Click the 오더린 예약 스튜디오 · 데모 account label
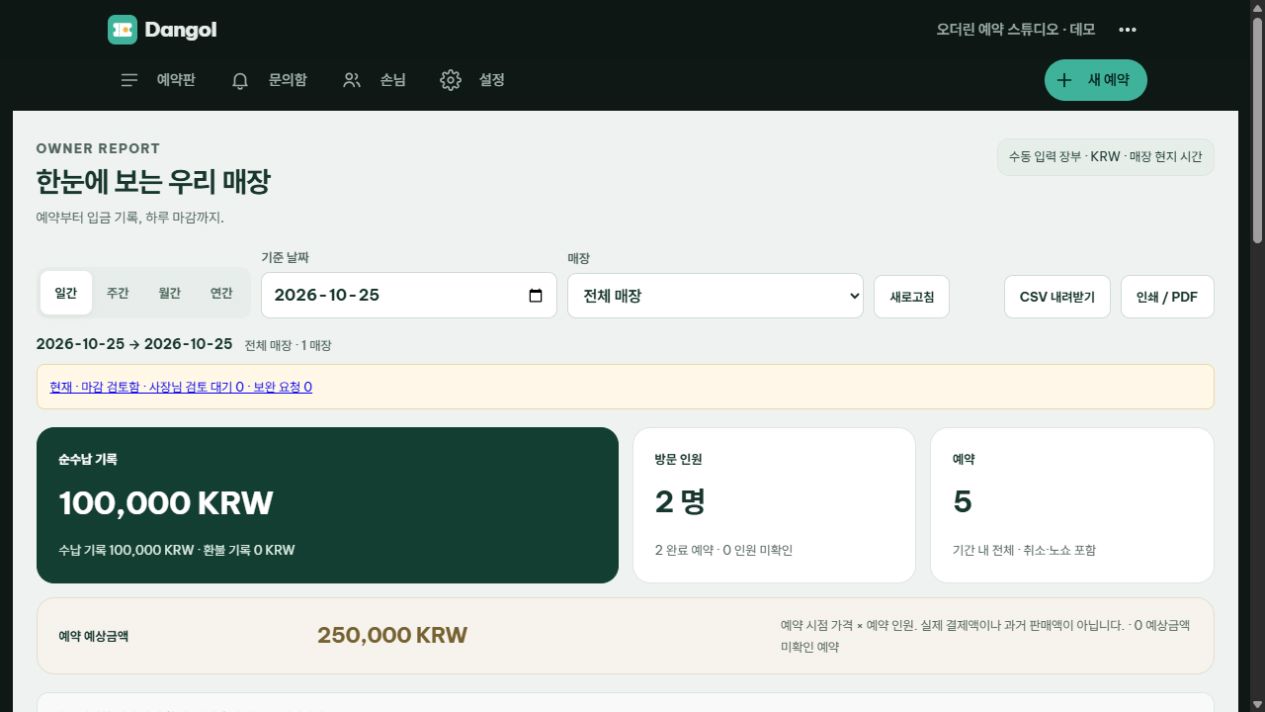The height and width of the screenshot is (712, 1265). [1016, 30]
